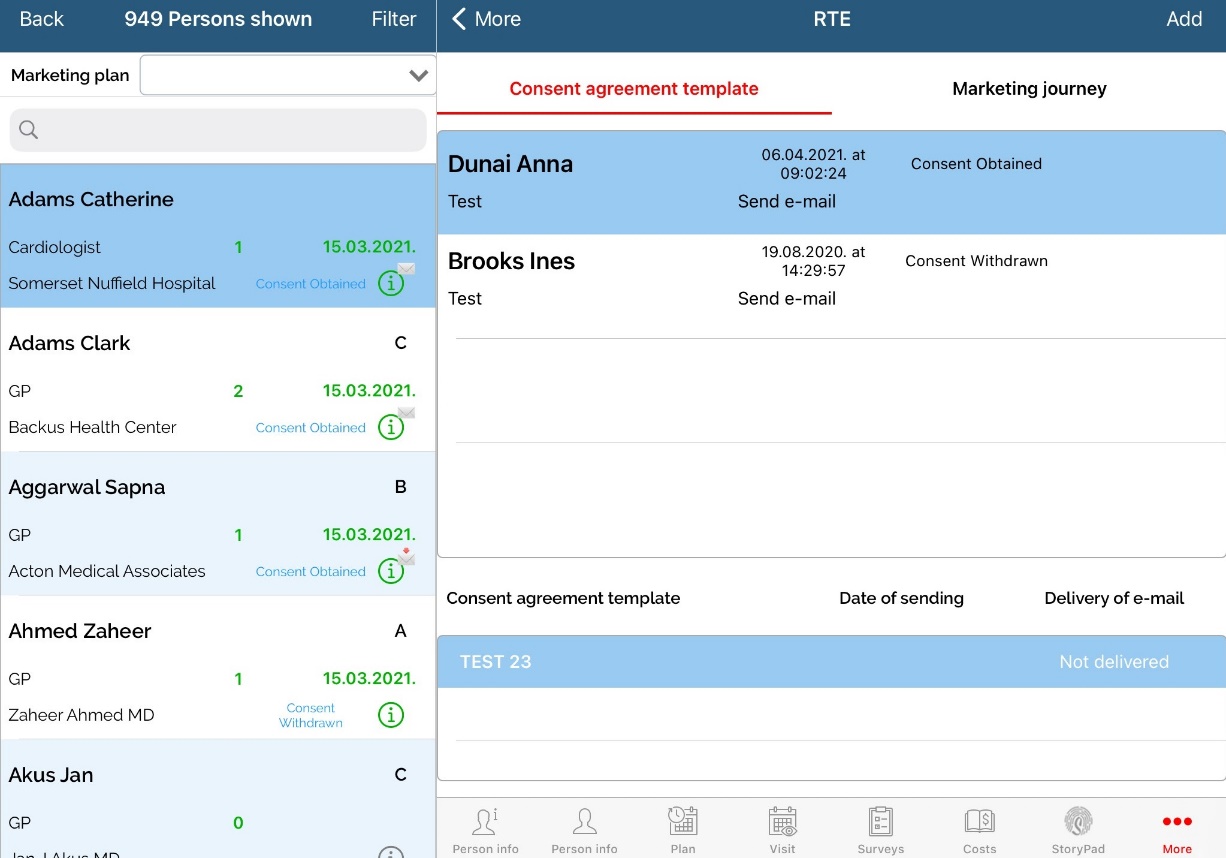
Task: Switch to the Marketing journey tab
Action: tap(1029, 89)
